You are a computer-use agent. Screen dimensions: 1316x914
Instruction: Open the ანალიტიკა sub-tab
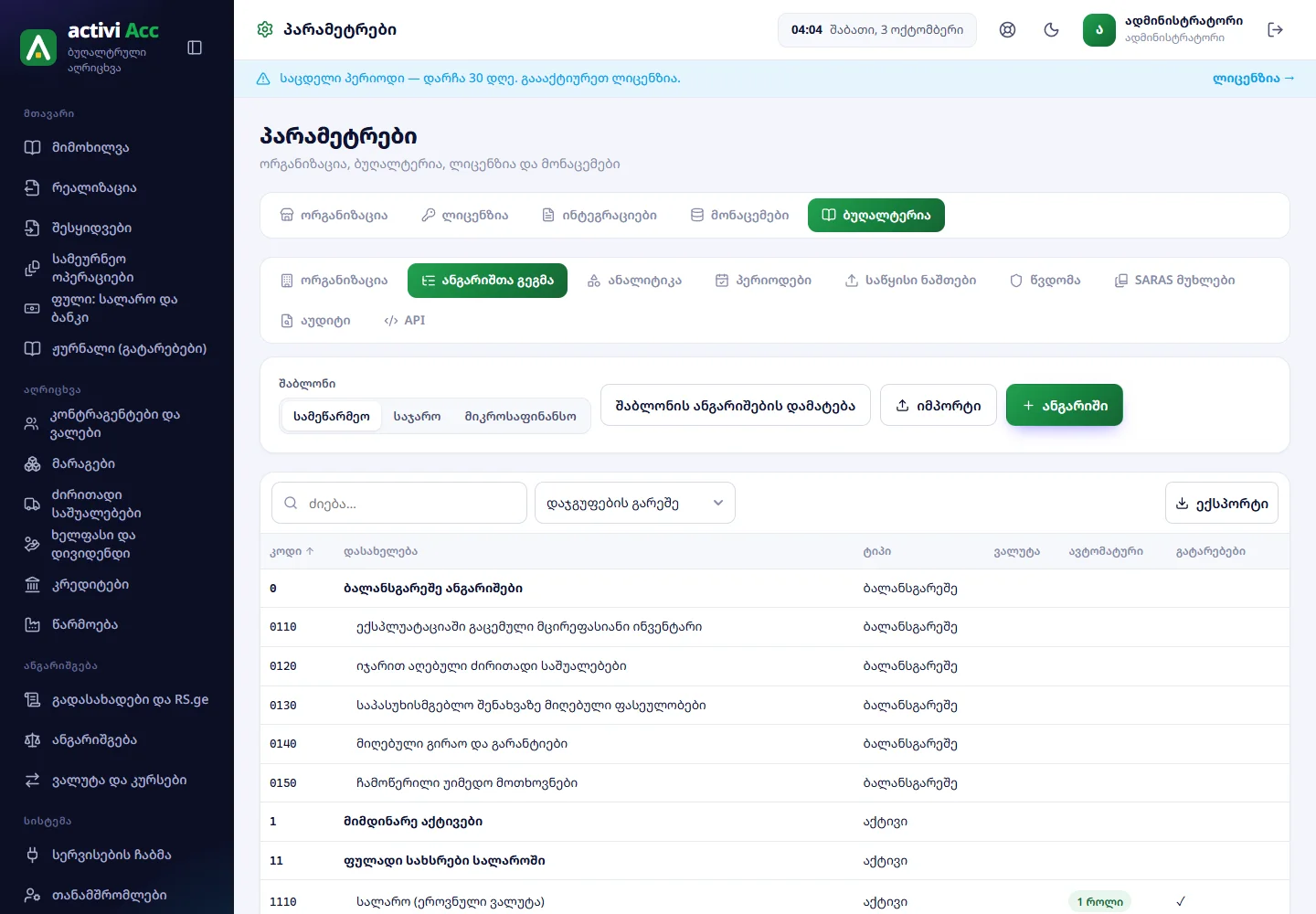tap(634, 281)
